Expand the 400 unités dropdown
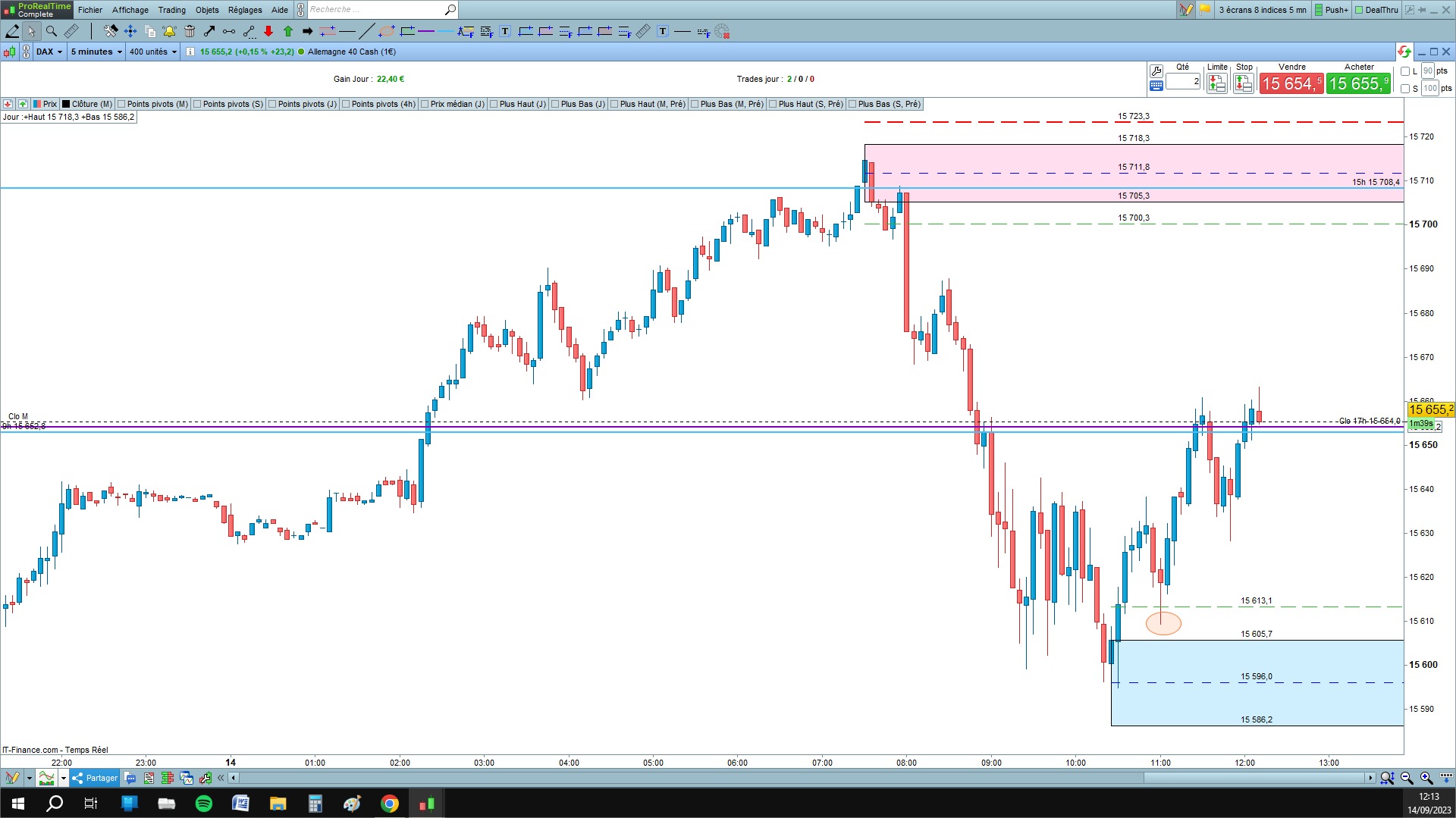1456x818 pixels. point(153,52)
